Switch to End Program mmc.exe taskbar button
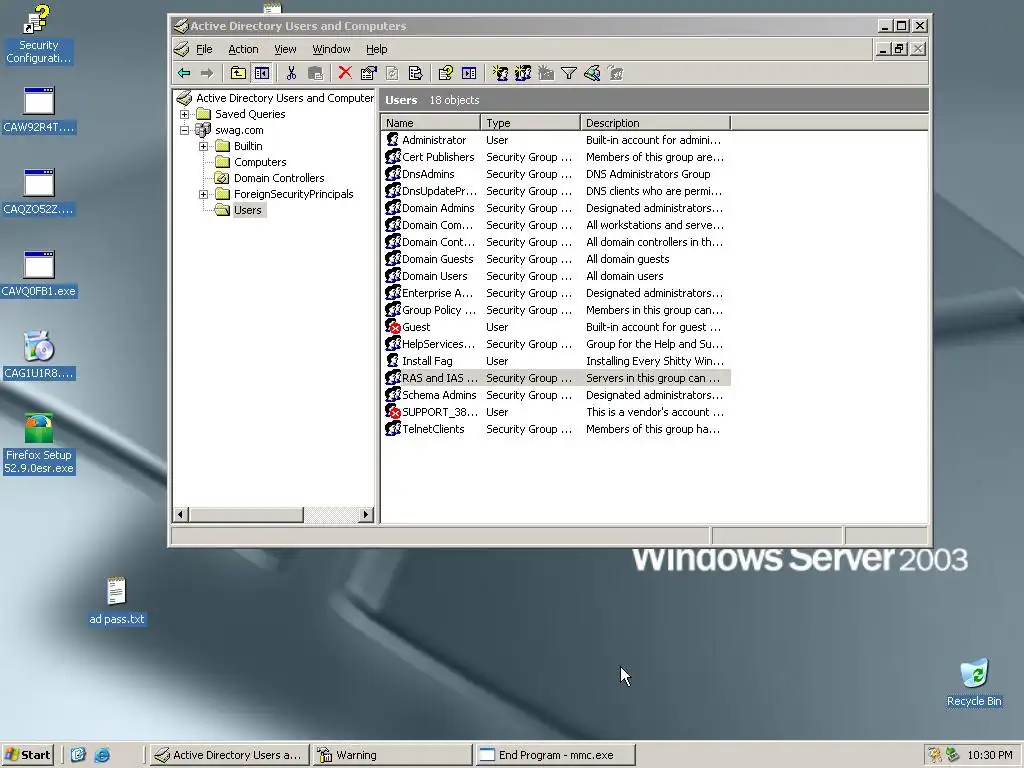This screenshot has height=768, width=1024. tap(555, 755)
